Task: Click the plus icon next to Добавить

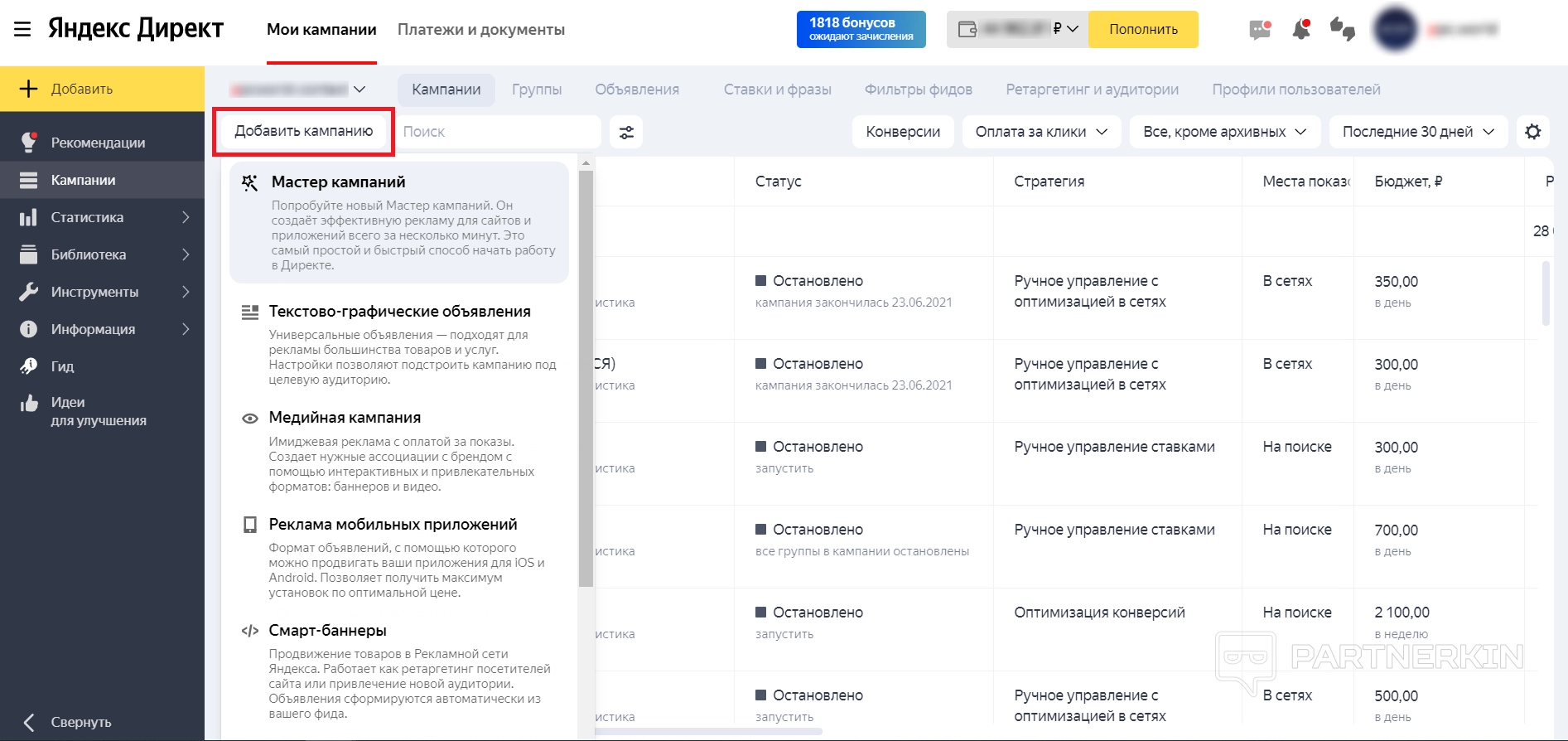Action: coord(29,89)
